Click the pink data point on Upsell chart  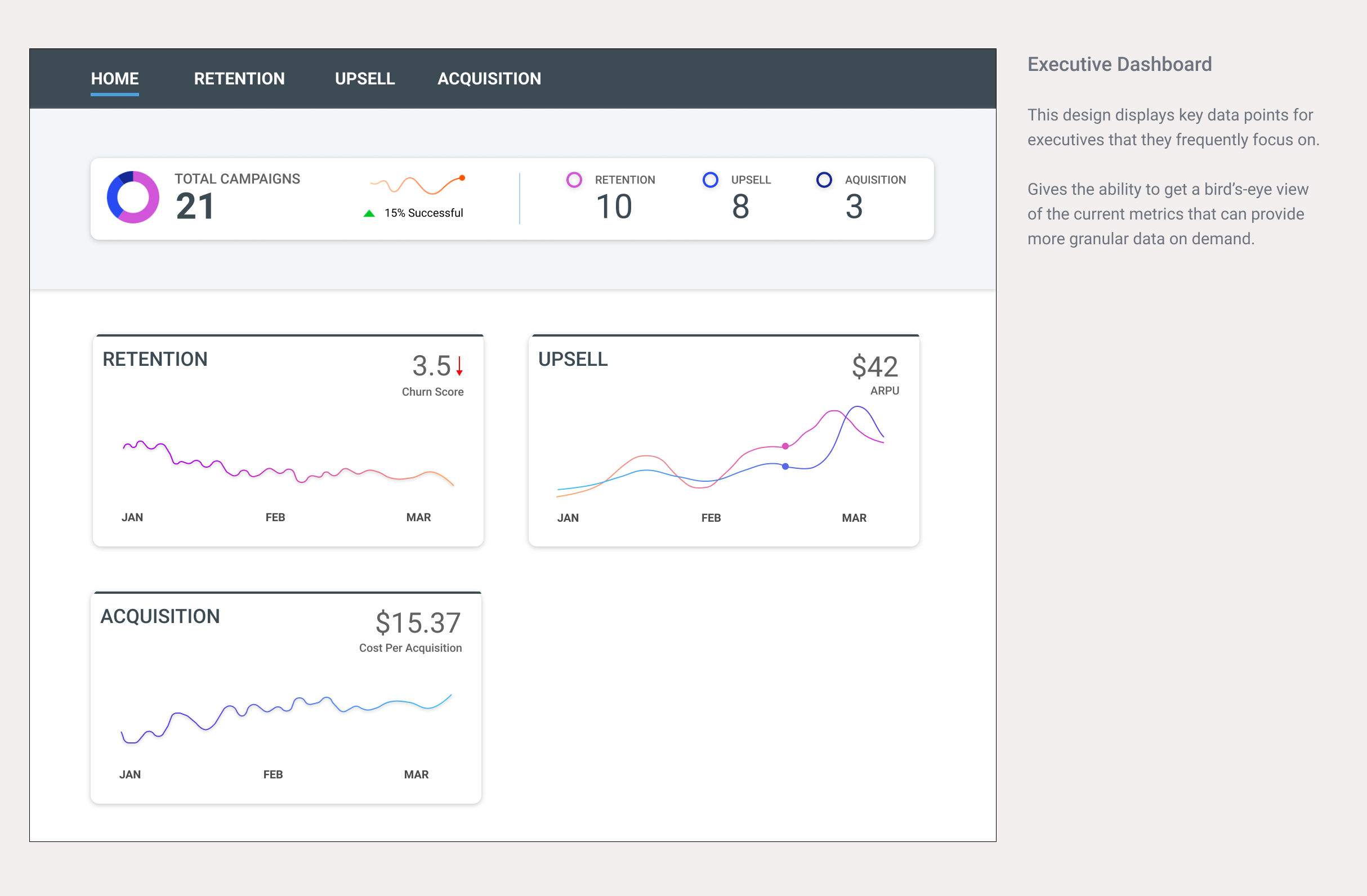coord(785,446)
